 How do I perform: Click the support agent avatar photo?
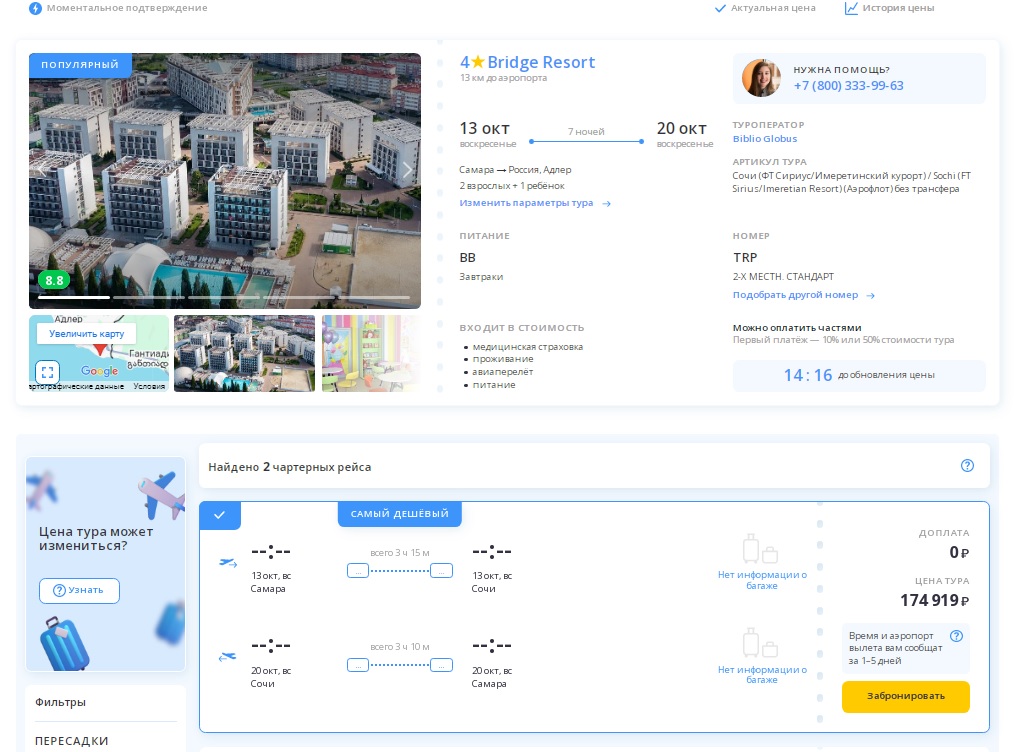pos(761,78)
